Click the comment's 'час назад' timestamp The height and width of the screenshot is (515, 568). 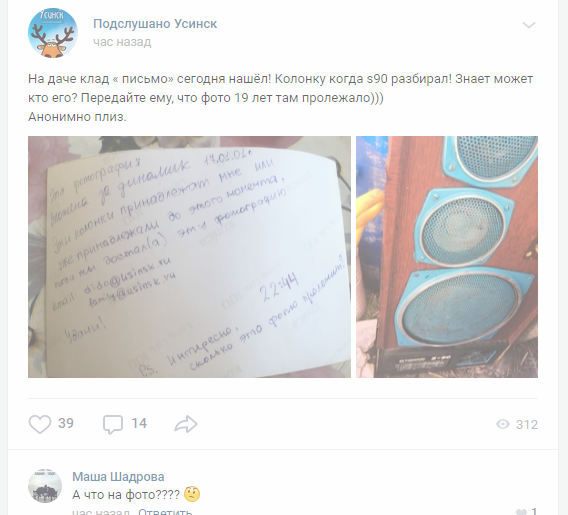click(x=101, y=511)
